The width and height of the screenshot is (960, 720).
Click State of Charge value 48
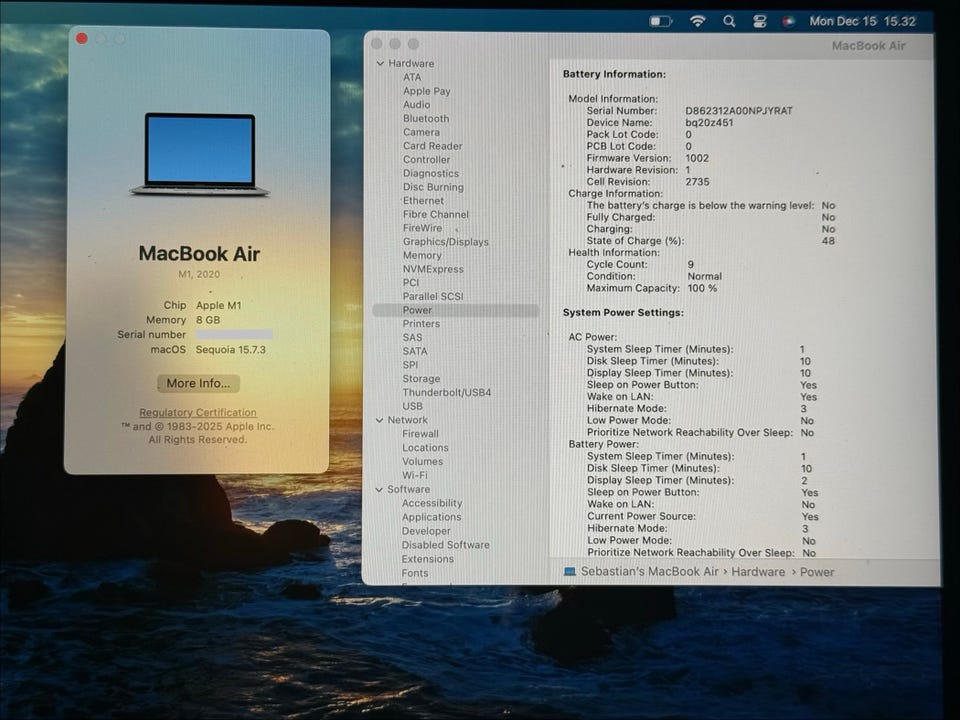point(828,241)
